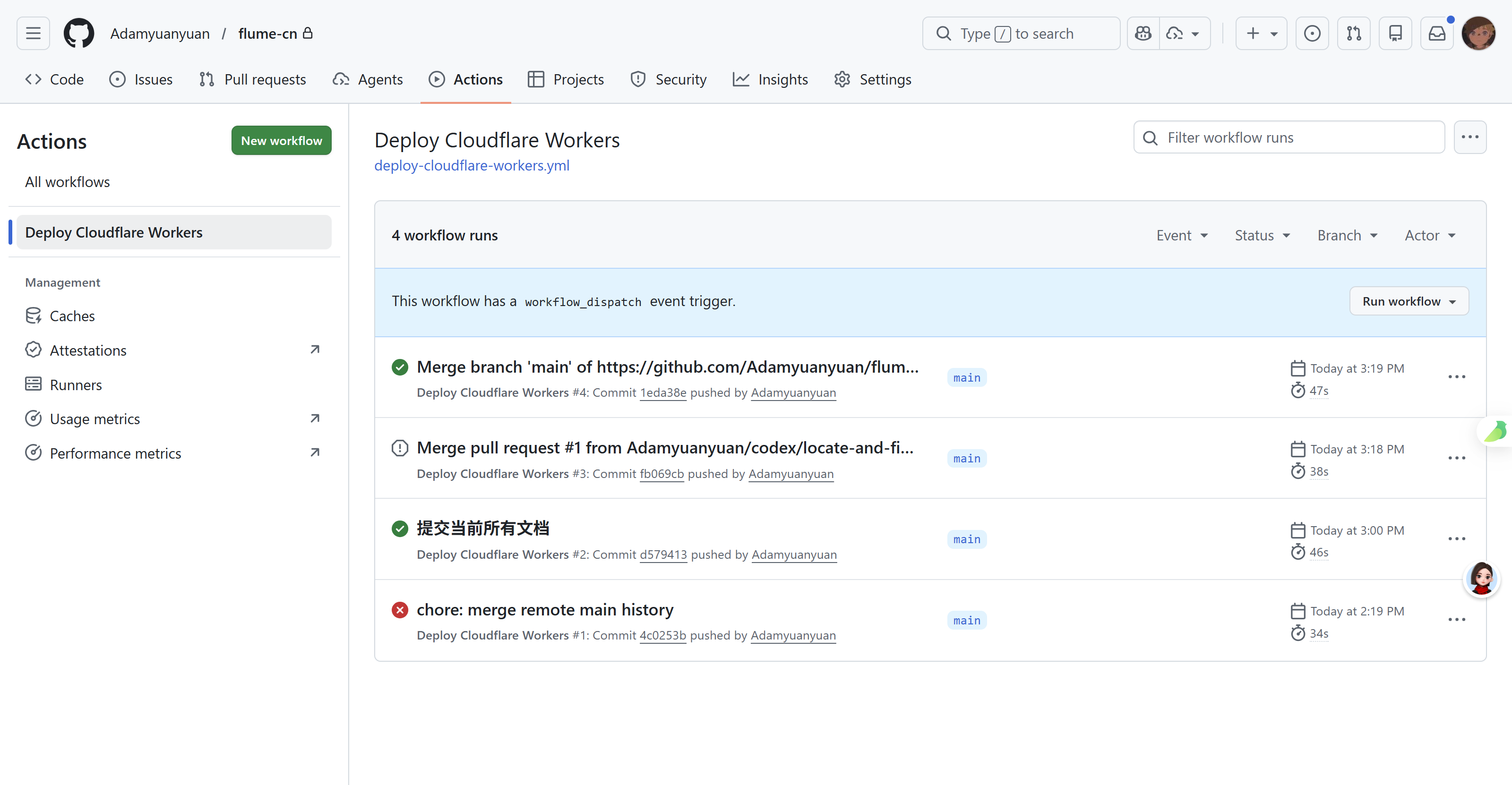1512x785 pixels.
Task: Open commit 4c0253b link
Action: point(662,635)
